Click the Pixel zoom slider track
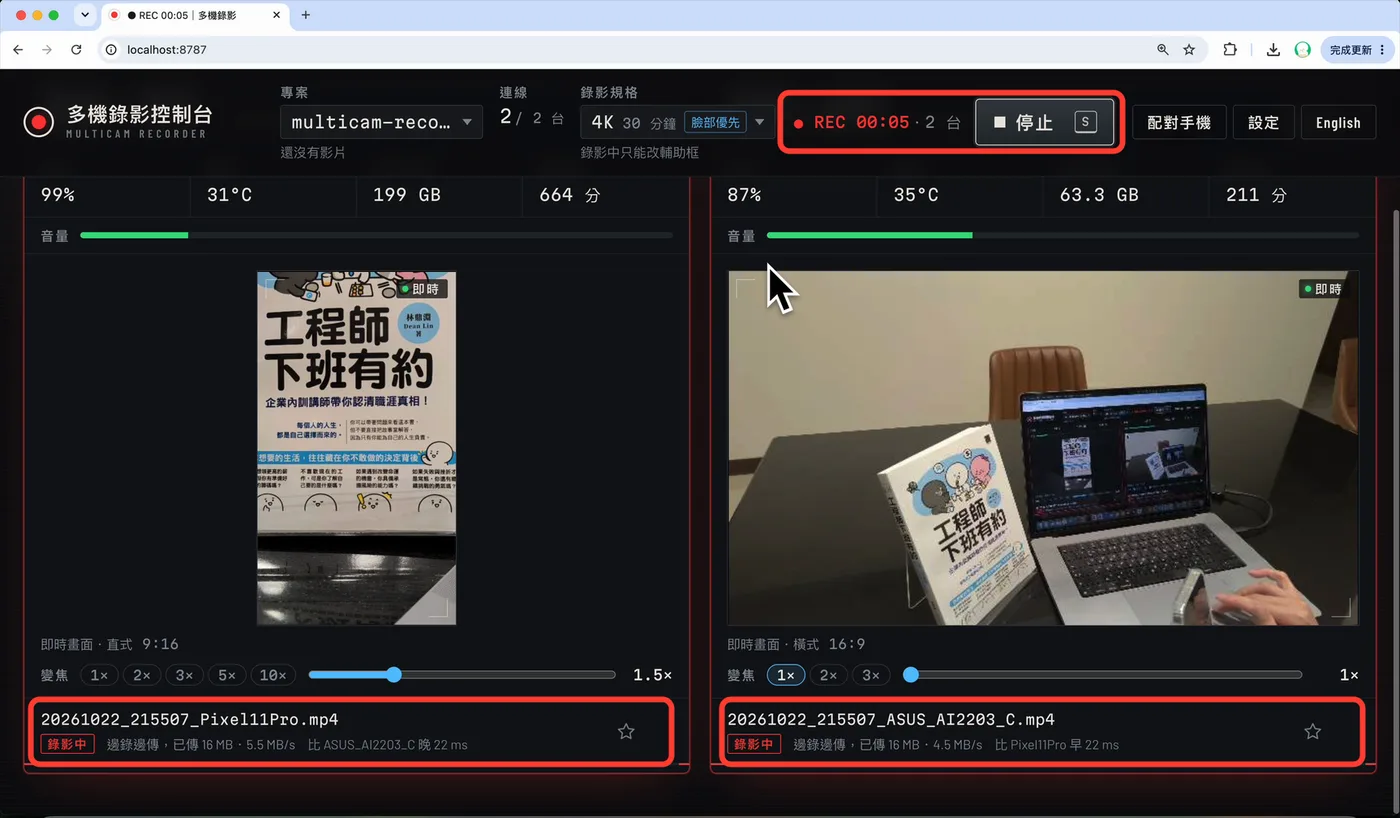This screenshot has height=818, width=1400. click(x=462, y=675)
